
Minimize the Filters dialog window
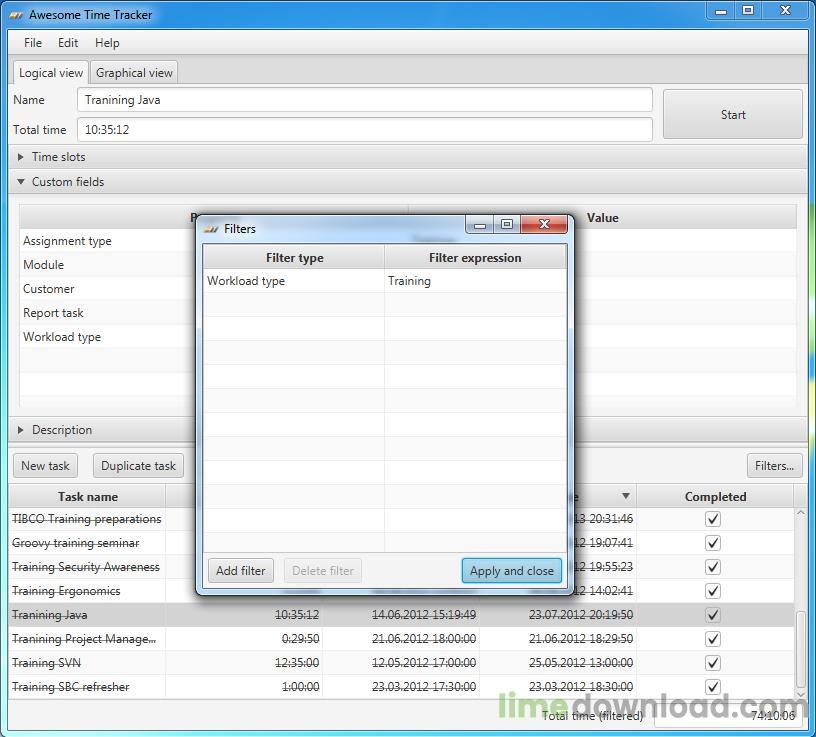tap(480, 225)
